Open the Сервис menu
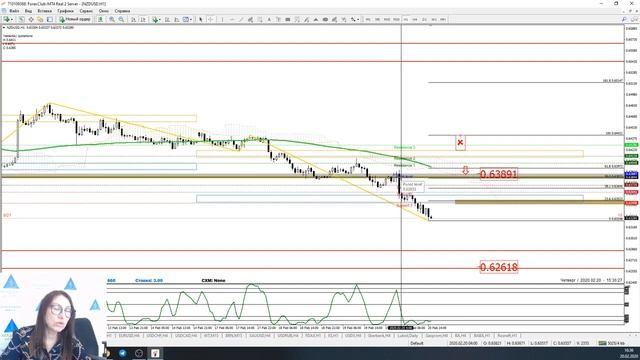This screenshot has width=640, height=360. (86, 11)
